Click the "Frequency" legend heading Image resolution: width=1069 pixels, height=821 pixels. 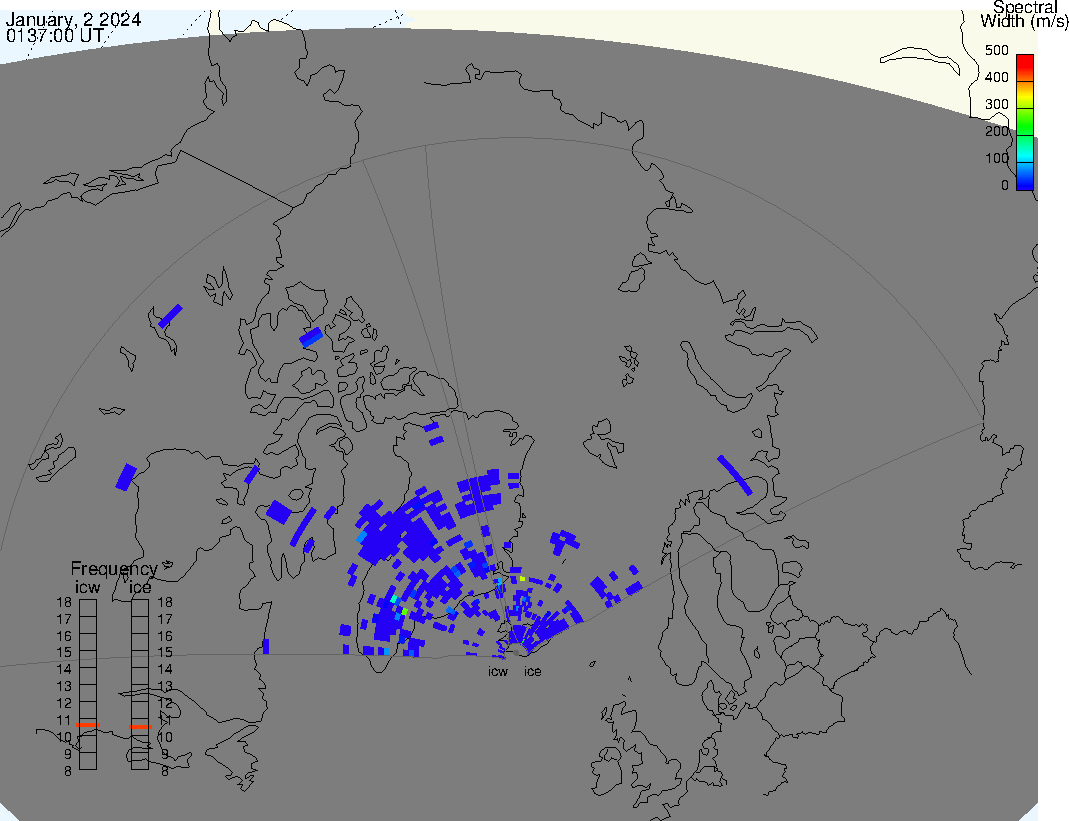click(x=115, y=569)
